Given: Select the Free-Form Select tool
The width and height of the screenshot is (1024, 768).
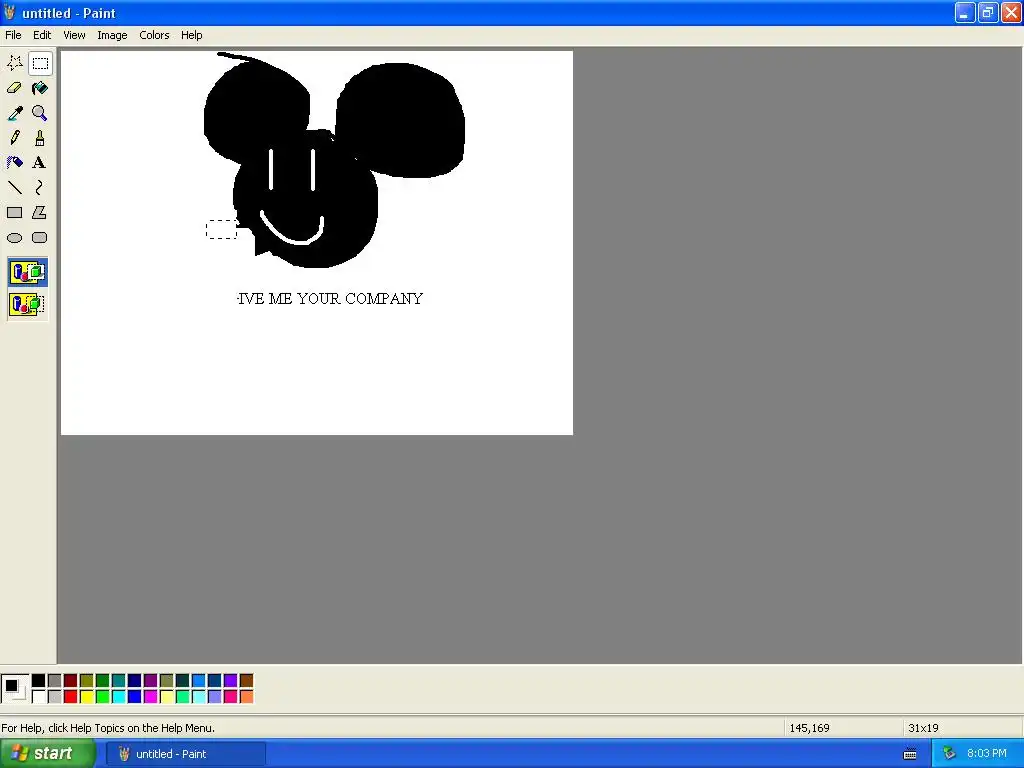Looking at the screenshot, I should point(14,63).
